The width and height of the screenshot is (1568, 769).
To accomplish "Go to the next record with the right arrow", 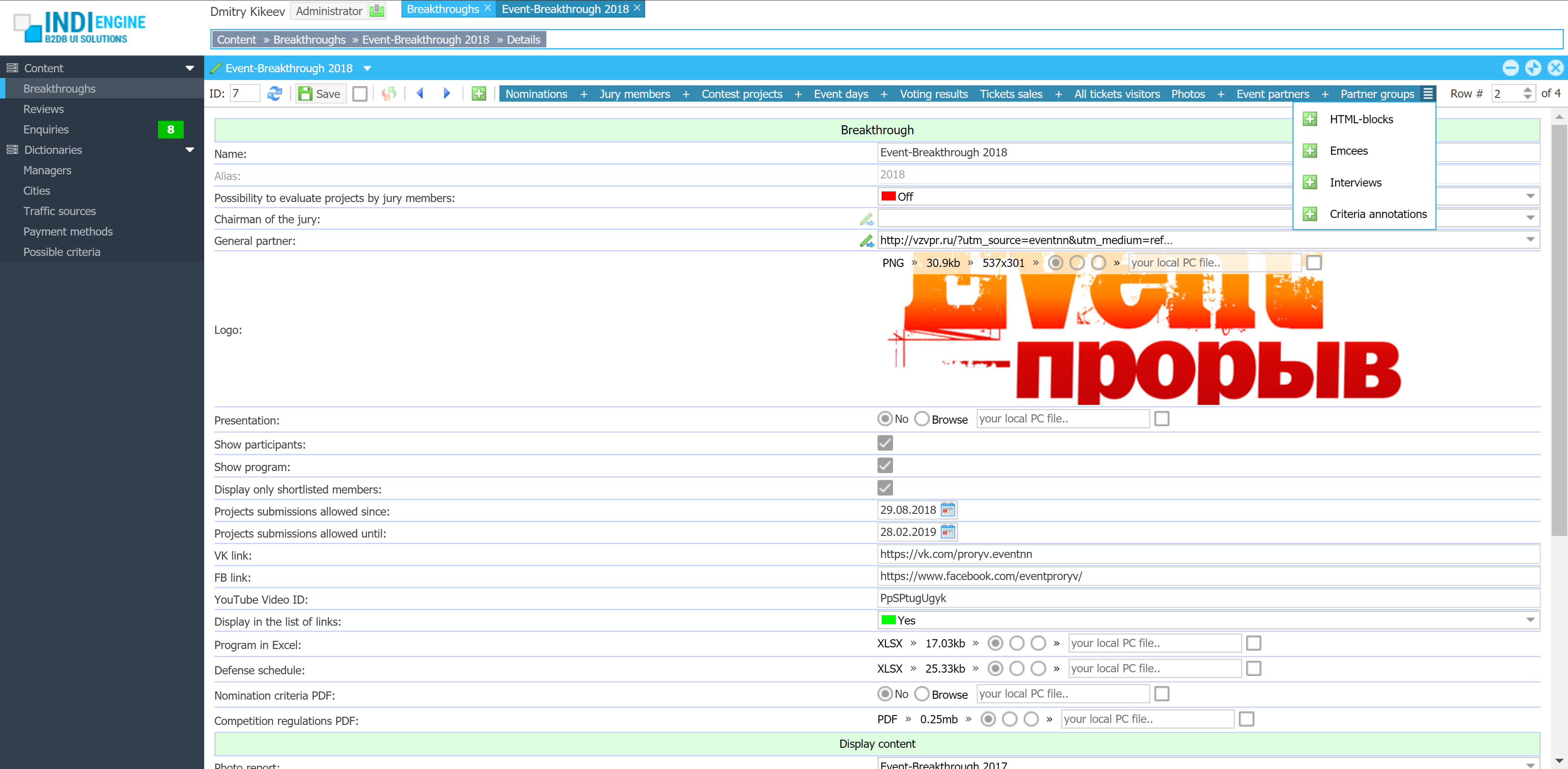I will coord(447,94).
